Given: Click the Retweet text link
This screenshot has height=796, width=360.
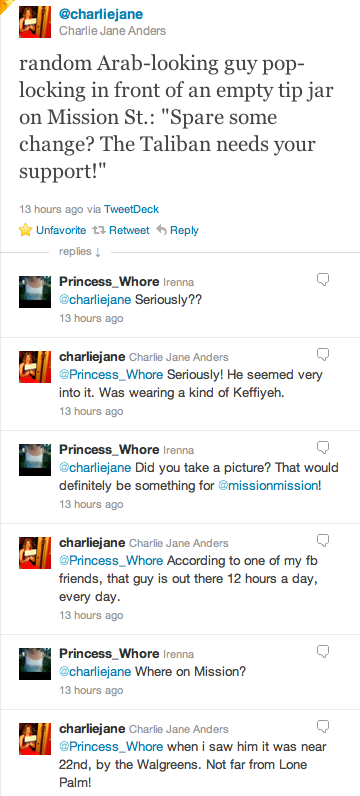Looking at the screenshot, I should pos(129,230).
